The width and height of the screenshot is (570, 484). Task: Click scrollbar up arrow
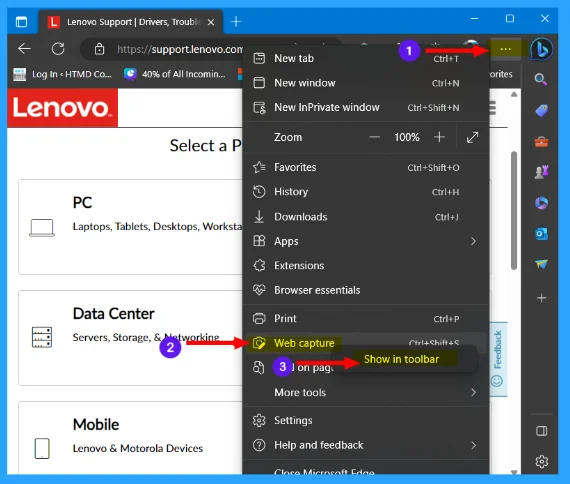(514, 95)
